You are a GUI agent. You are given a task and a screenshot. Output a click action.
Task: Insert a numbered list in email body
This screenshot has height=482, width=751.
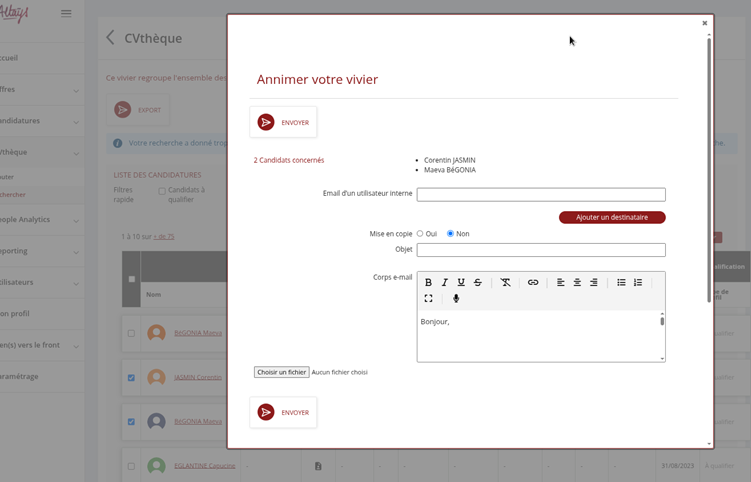638,283
